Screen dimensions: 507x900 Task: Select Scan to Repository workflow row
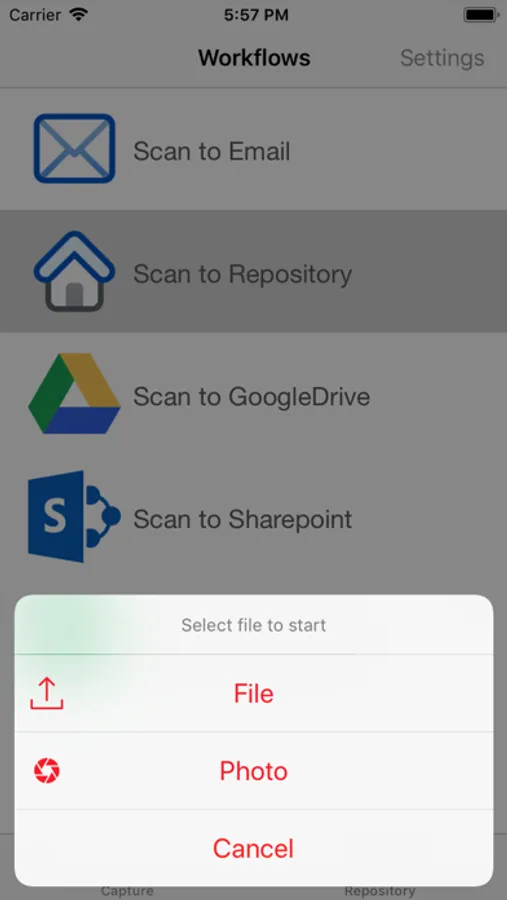pos(253,271)
